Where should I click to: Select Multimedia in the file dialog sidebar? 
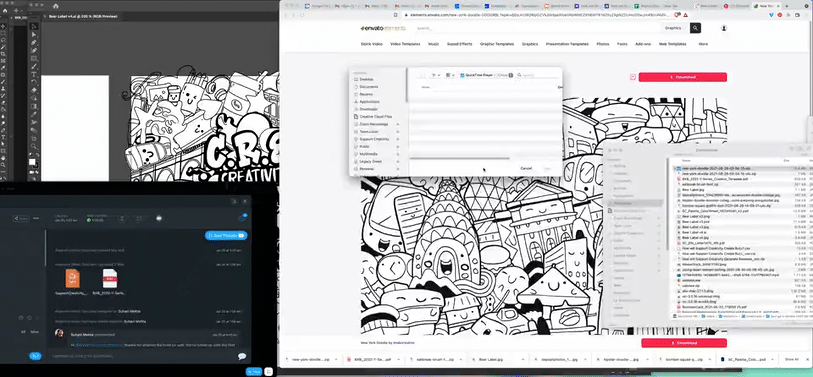pos(369,154)
